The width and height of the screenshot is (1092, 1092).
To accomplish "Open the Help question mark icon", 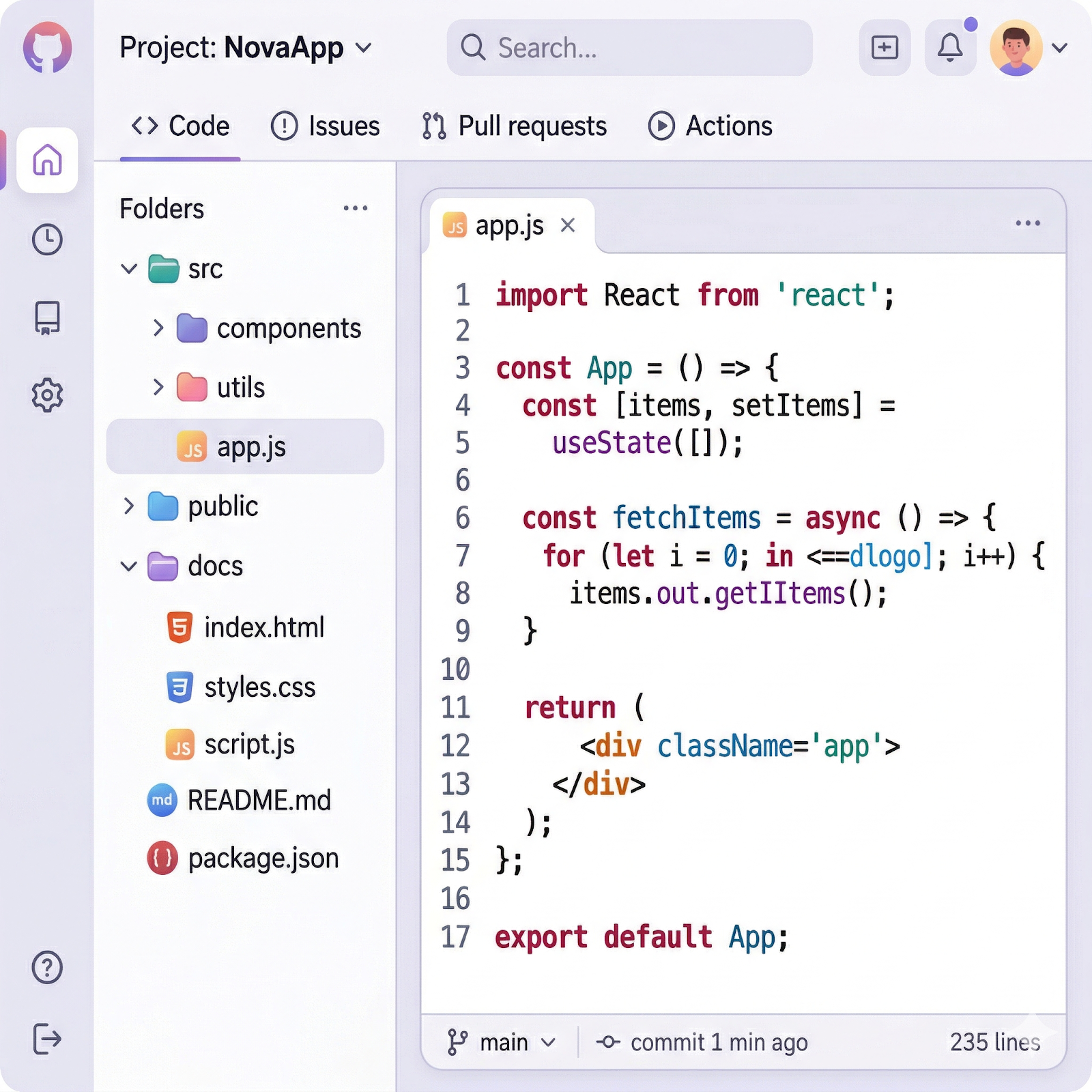I will [47, 967].
